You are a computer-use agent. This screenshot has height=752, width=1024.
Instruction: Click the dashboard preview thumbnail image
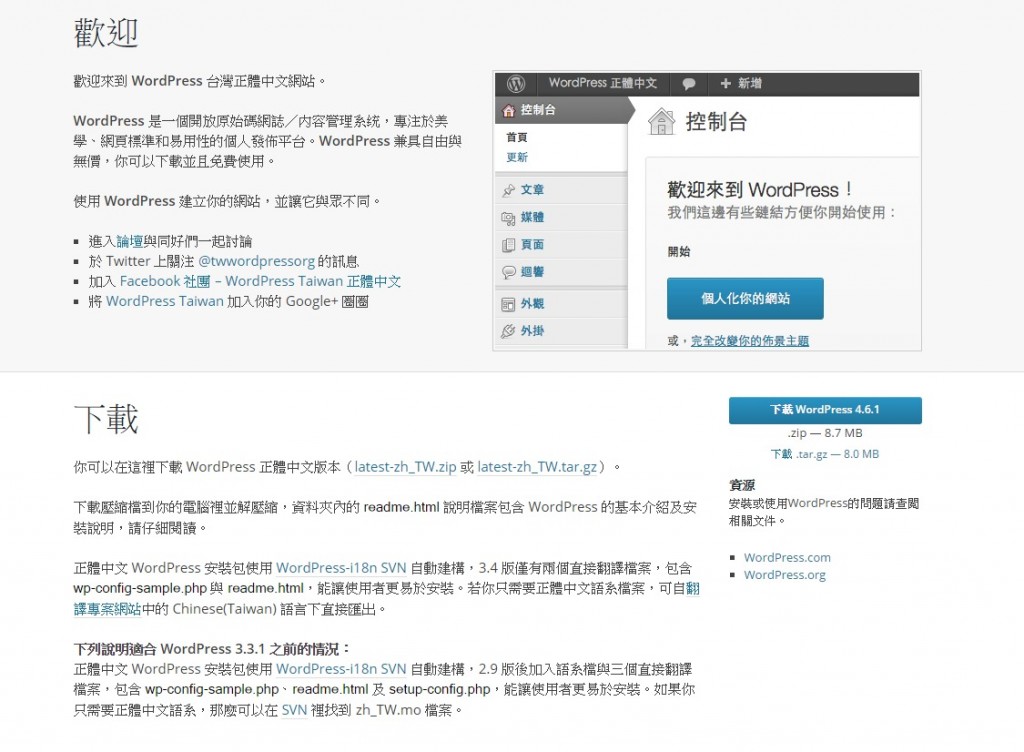coord(707,210)
